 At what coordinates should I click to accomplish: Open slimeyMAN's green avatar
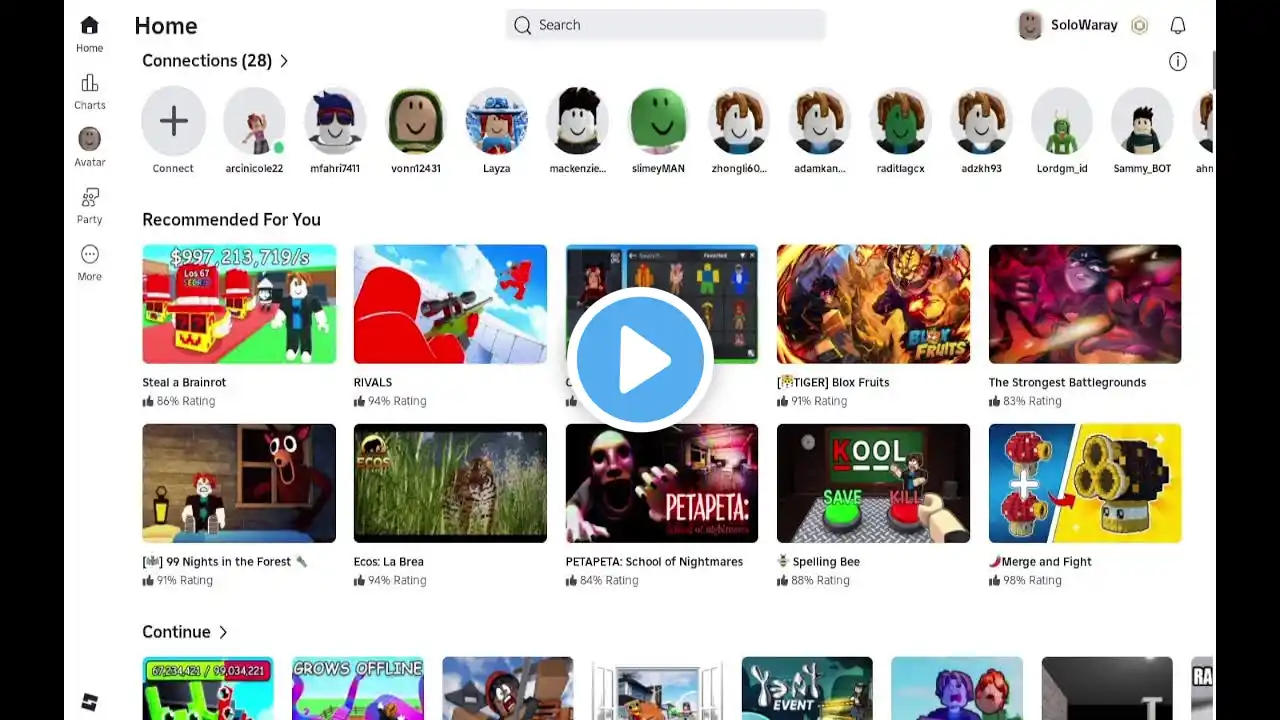[x=659, y=121]
